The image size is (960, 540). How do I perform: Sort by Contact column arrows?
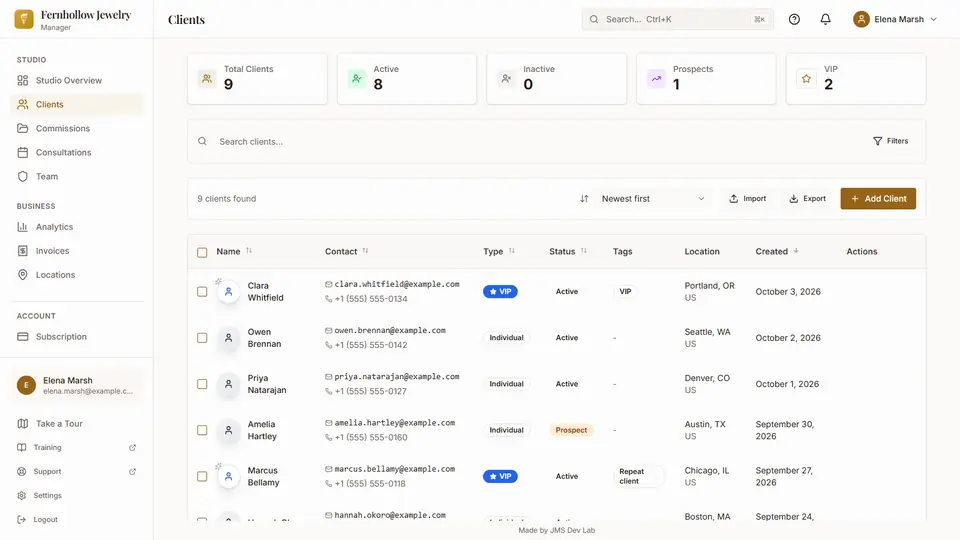(365, 251)
